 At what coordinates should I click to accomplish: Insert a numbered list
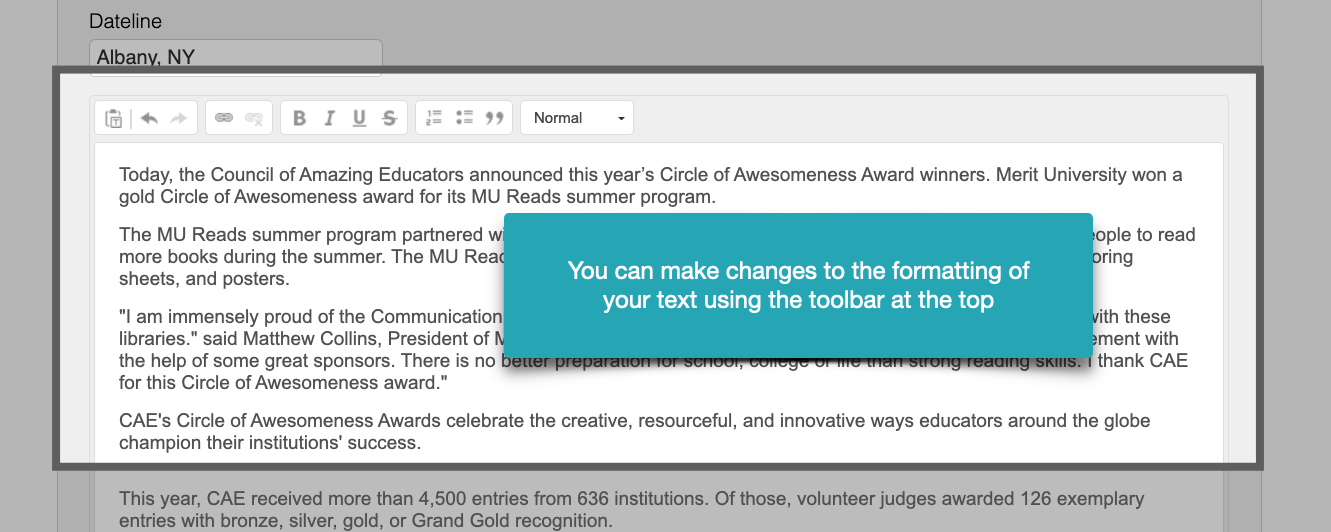click(x=434, y=118)
